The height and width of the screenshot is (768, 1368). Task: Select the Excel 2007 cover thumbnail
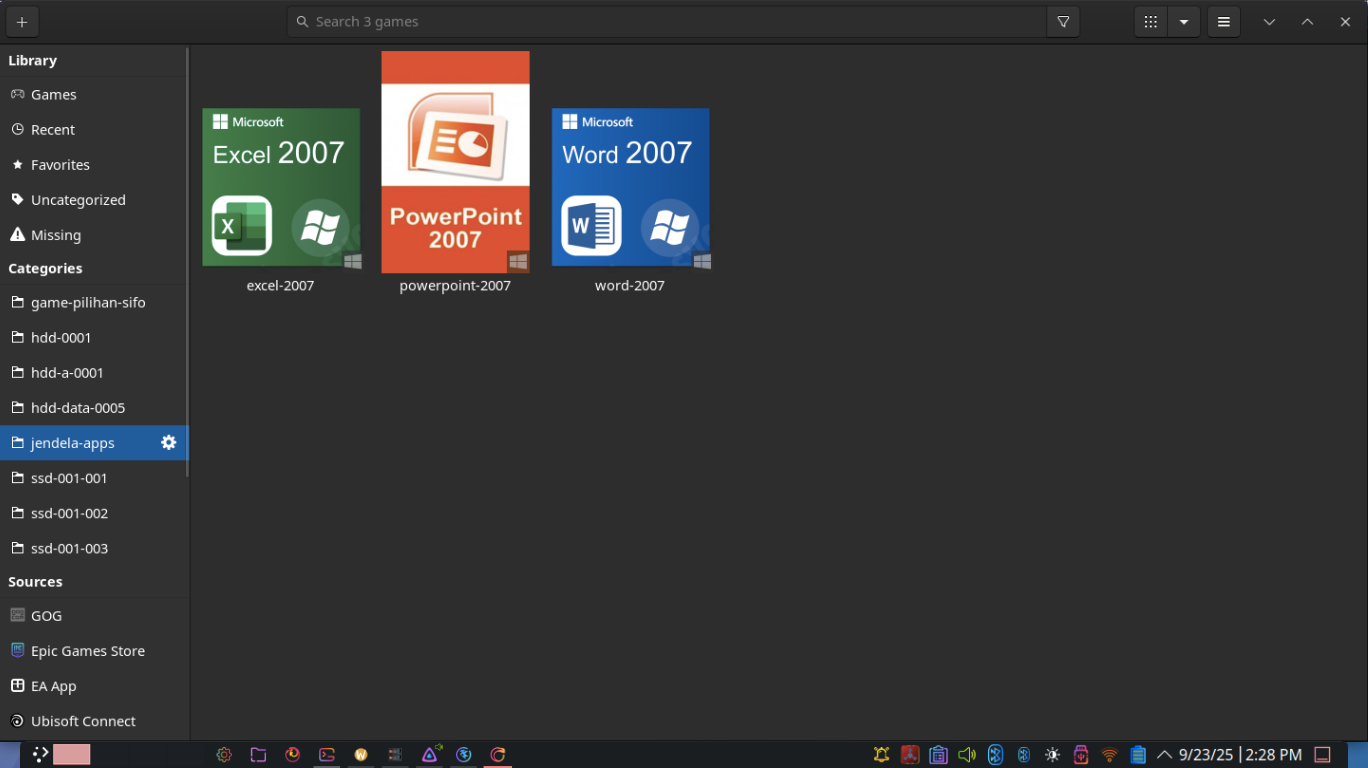point(281,187)
